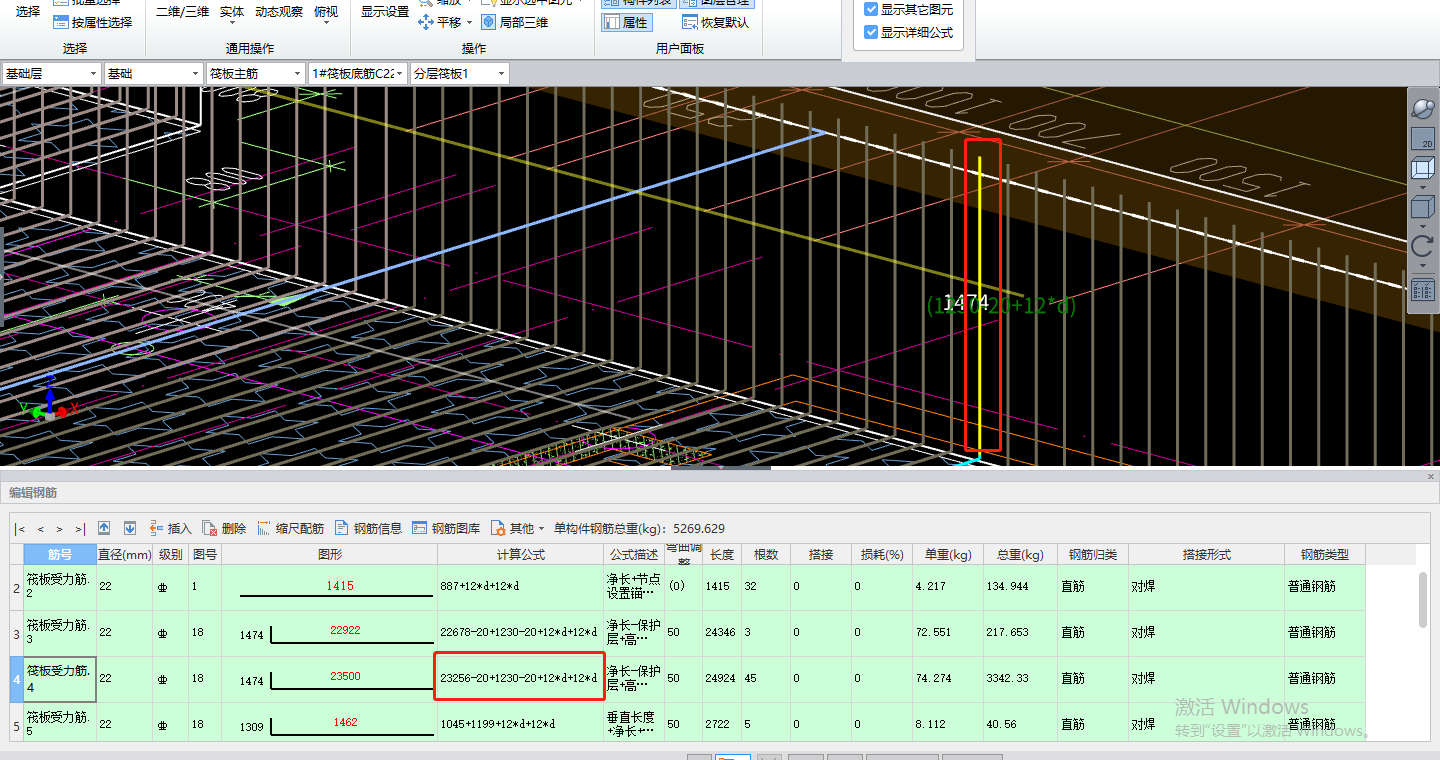The height and width of the screenshot is (760, 1440).
Task: Toggle 二维/三维 view switch
Action: coord(183,12)
